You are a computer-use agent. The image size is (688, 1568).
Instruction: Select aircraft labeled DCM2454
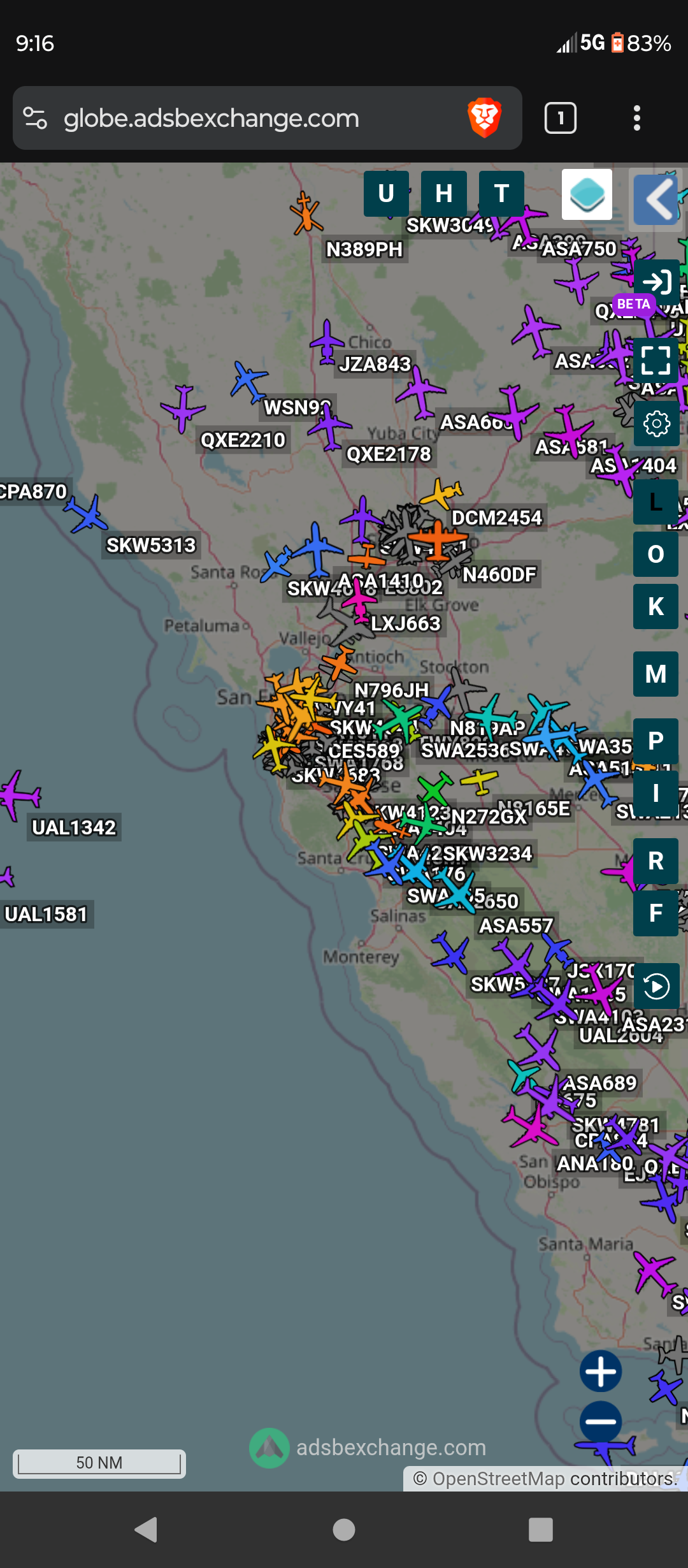(497, 518)
